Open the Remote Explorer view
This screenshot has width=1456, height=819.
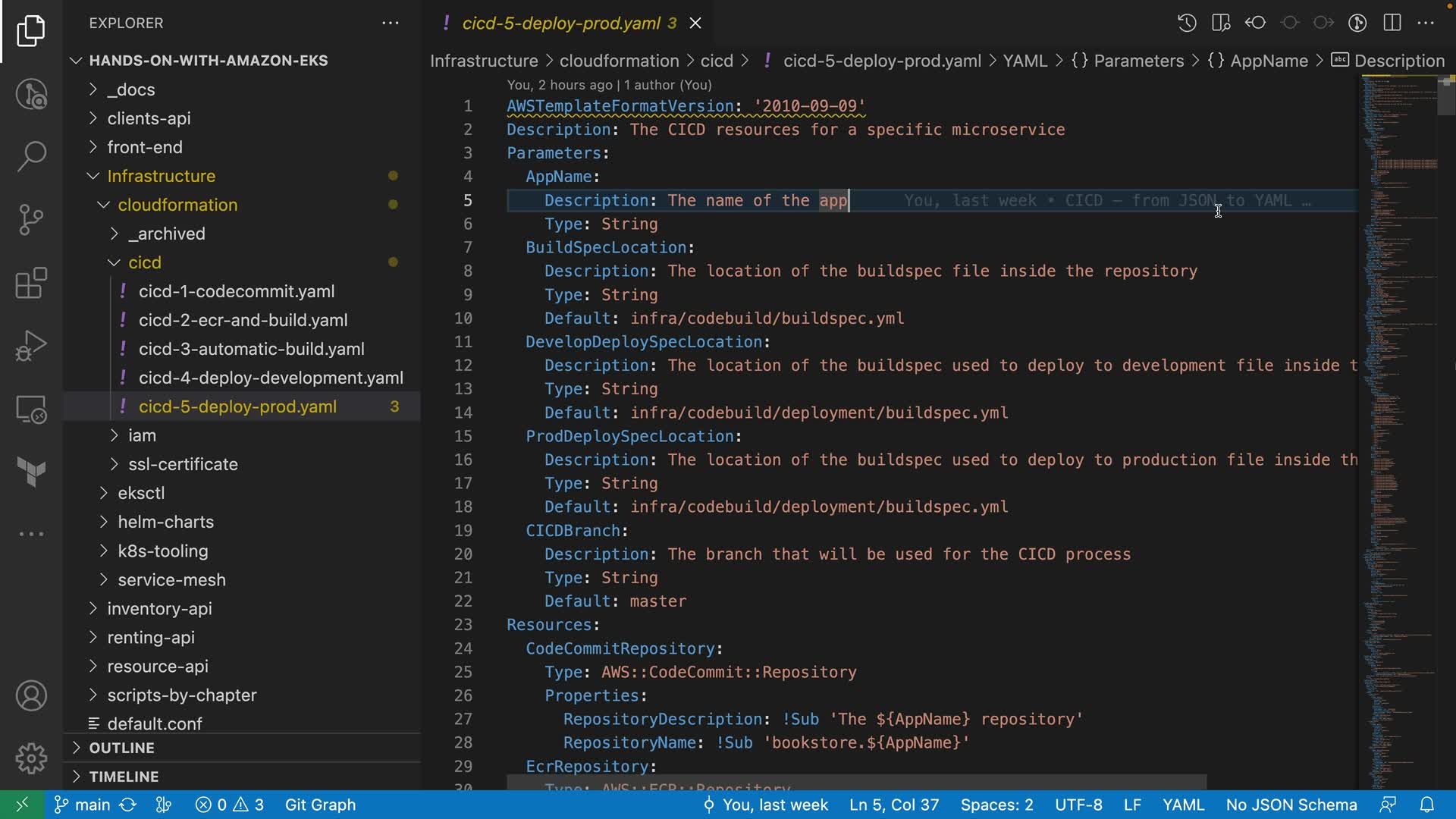[31, 409]
